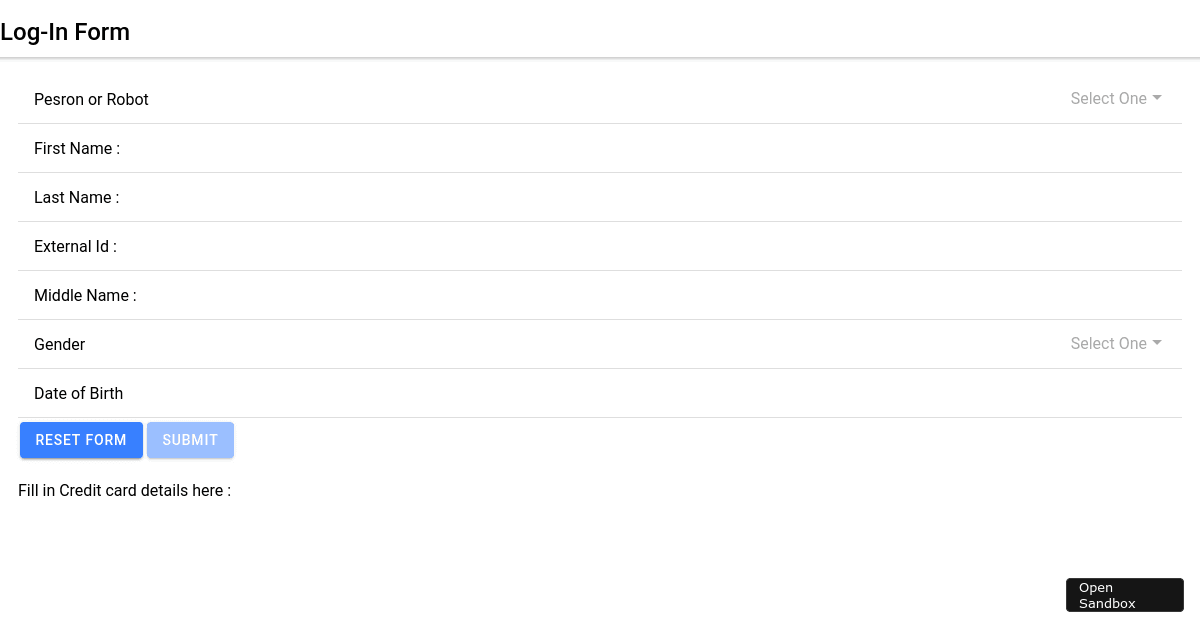Click the Date of Birth field
This screenshot has height=630, width=1200.
pos(600,393)
